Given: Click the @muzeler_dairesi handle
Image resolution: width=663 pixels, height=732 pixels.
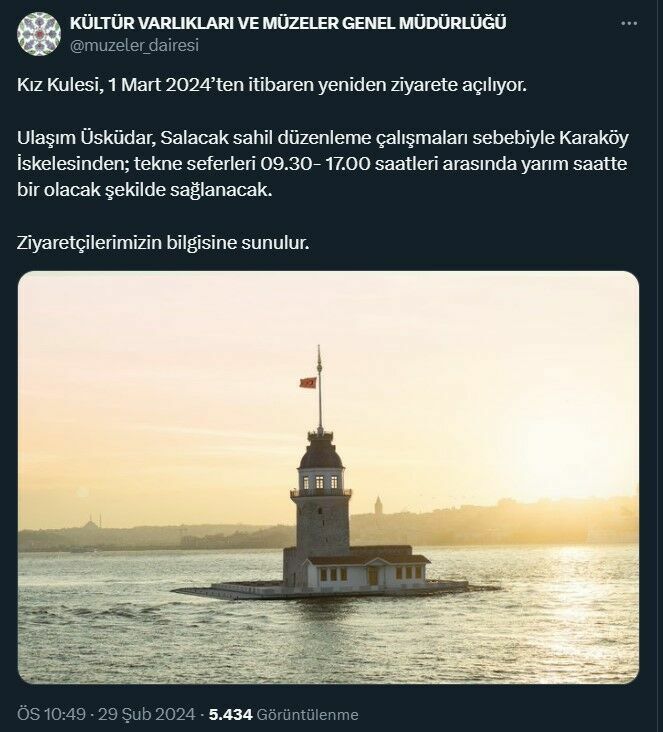Looking at the screenshot, I should pyautogui.click(x=134, y=45).
